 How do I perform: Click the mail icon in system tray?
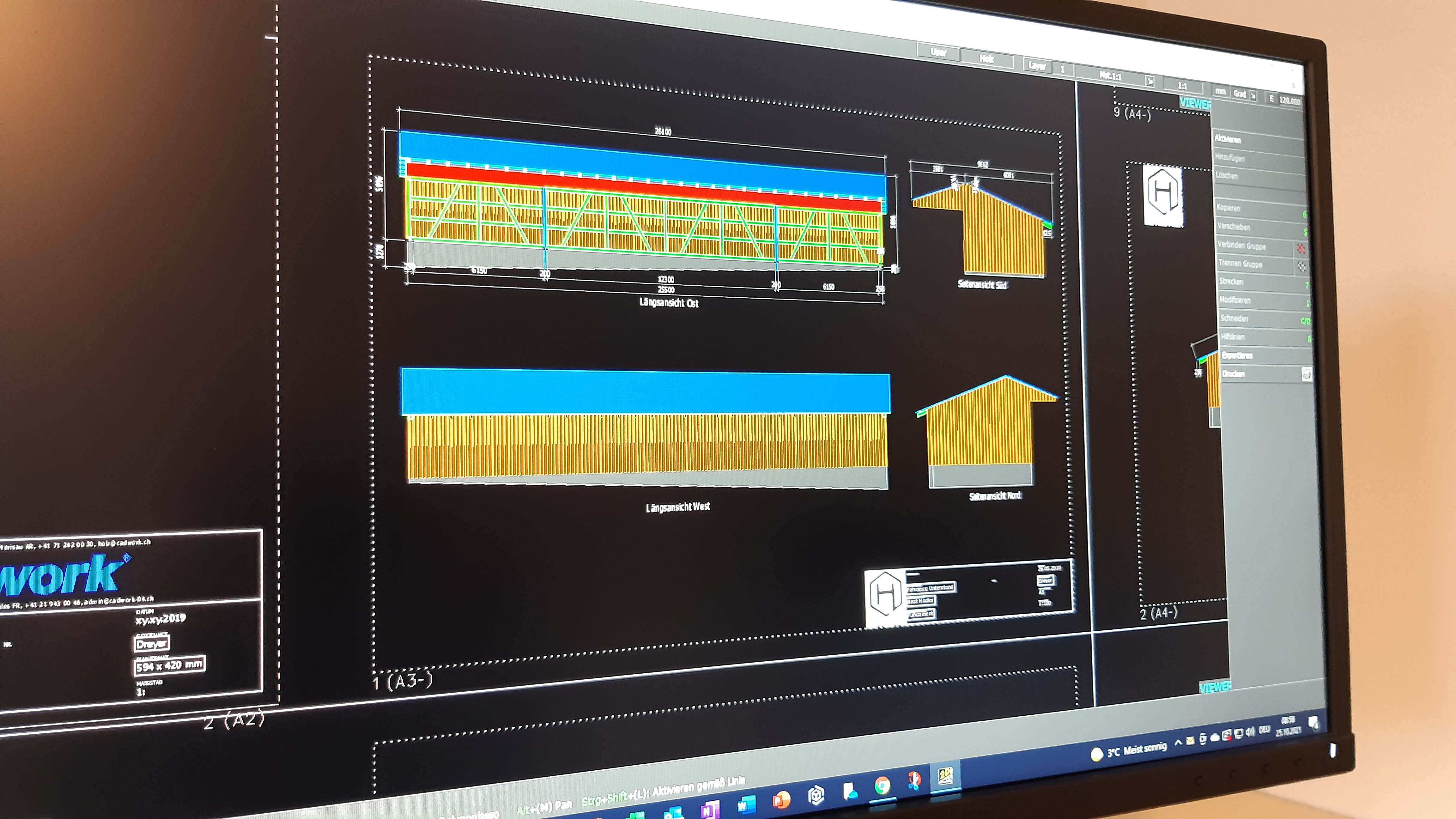point(1190,741)
